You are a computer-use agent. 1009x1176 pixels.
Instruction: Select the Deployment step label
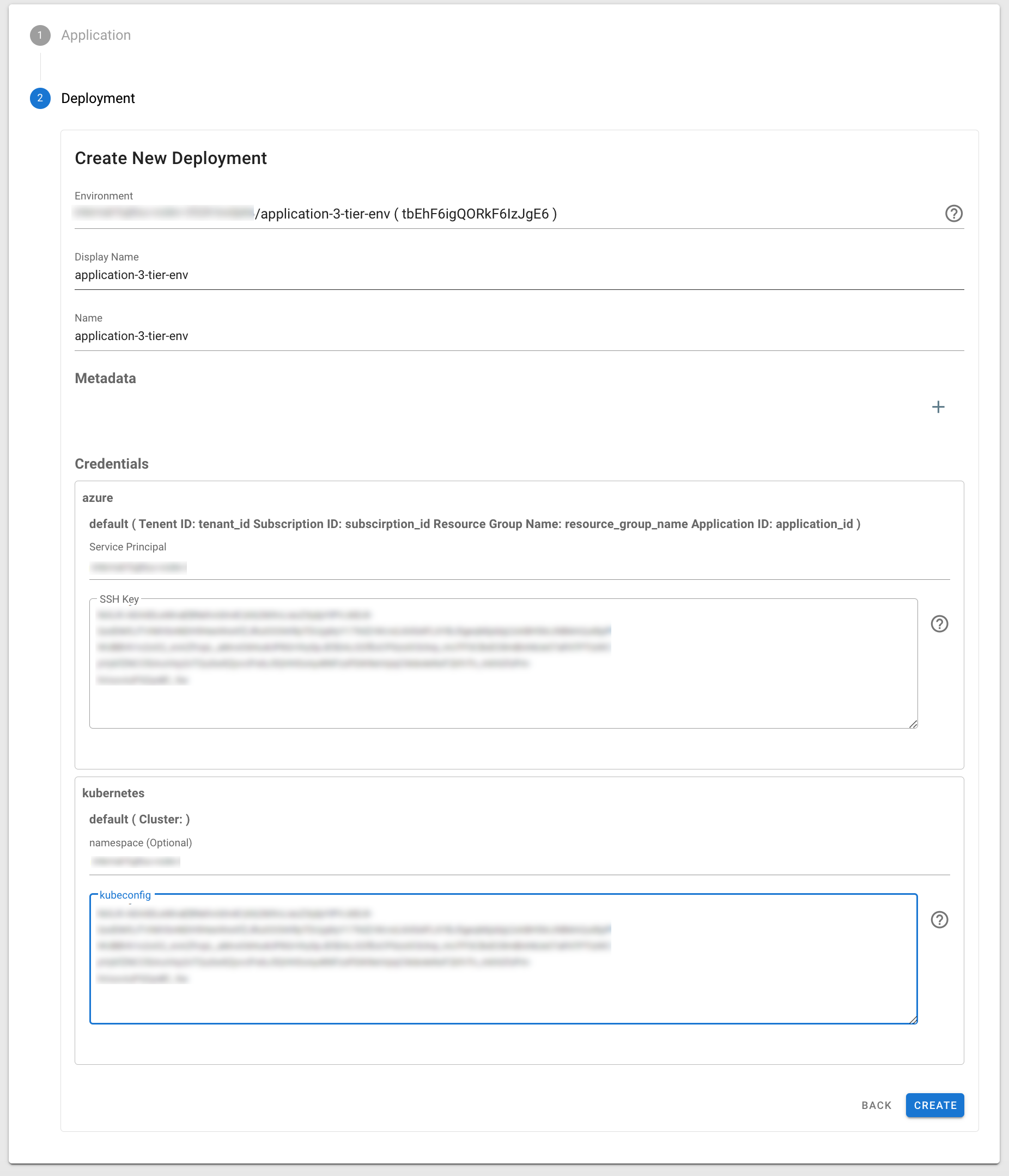[98, 98]
